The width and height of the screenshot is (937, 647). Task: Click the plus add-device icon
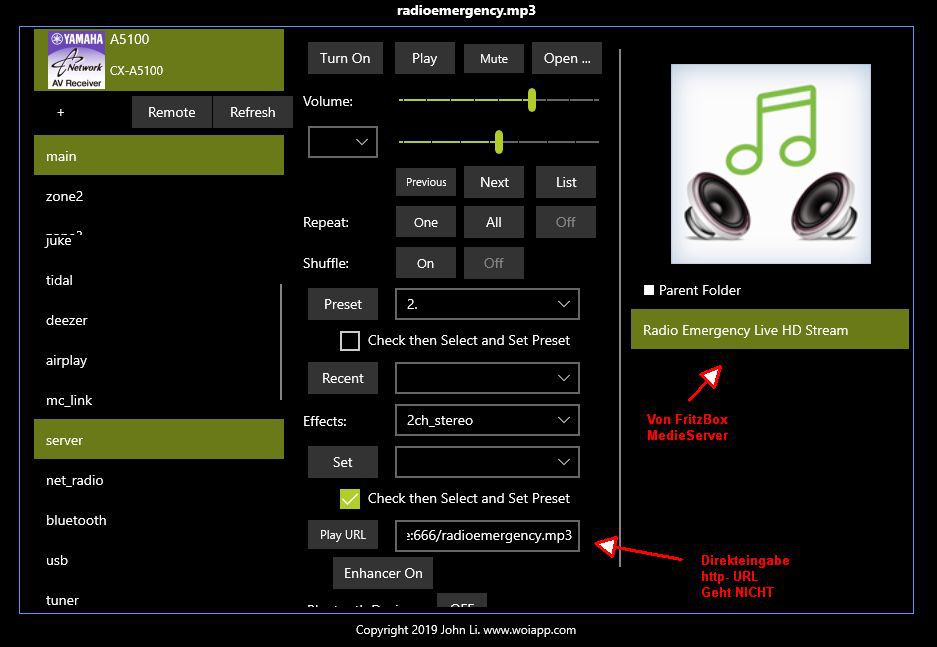click(60, 112)
